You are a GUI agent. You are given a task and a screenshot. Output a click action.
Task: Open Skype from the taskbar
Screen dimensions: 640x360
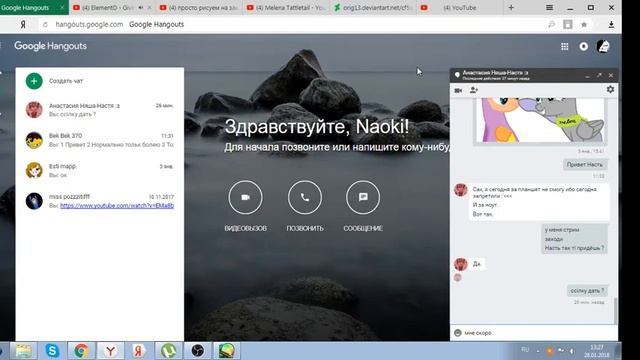52,351
